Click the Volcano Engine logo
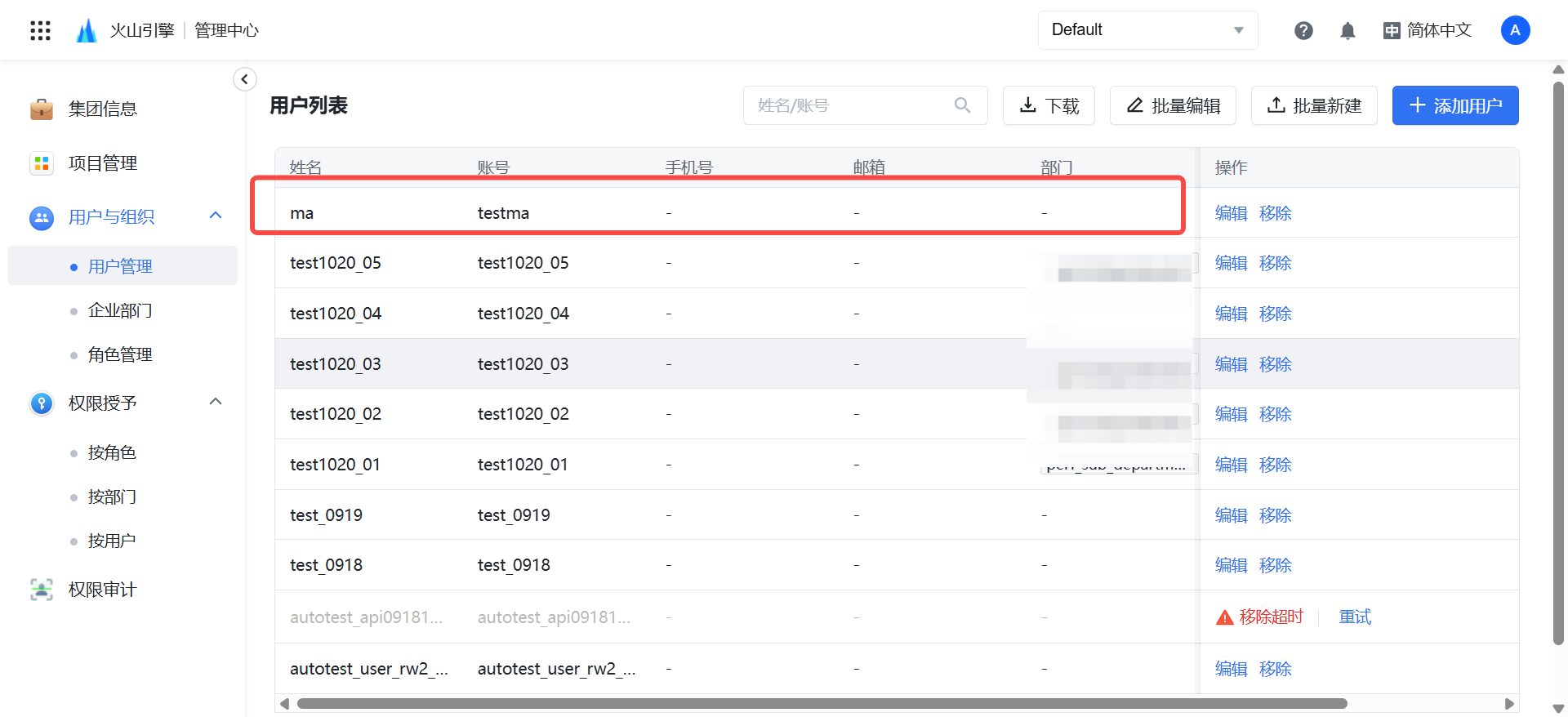 [87, 30]
